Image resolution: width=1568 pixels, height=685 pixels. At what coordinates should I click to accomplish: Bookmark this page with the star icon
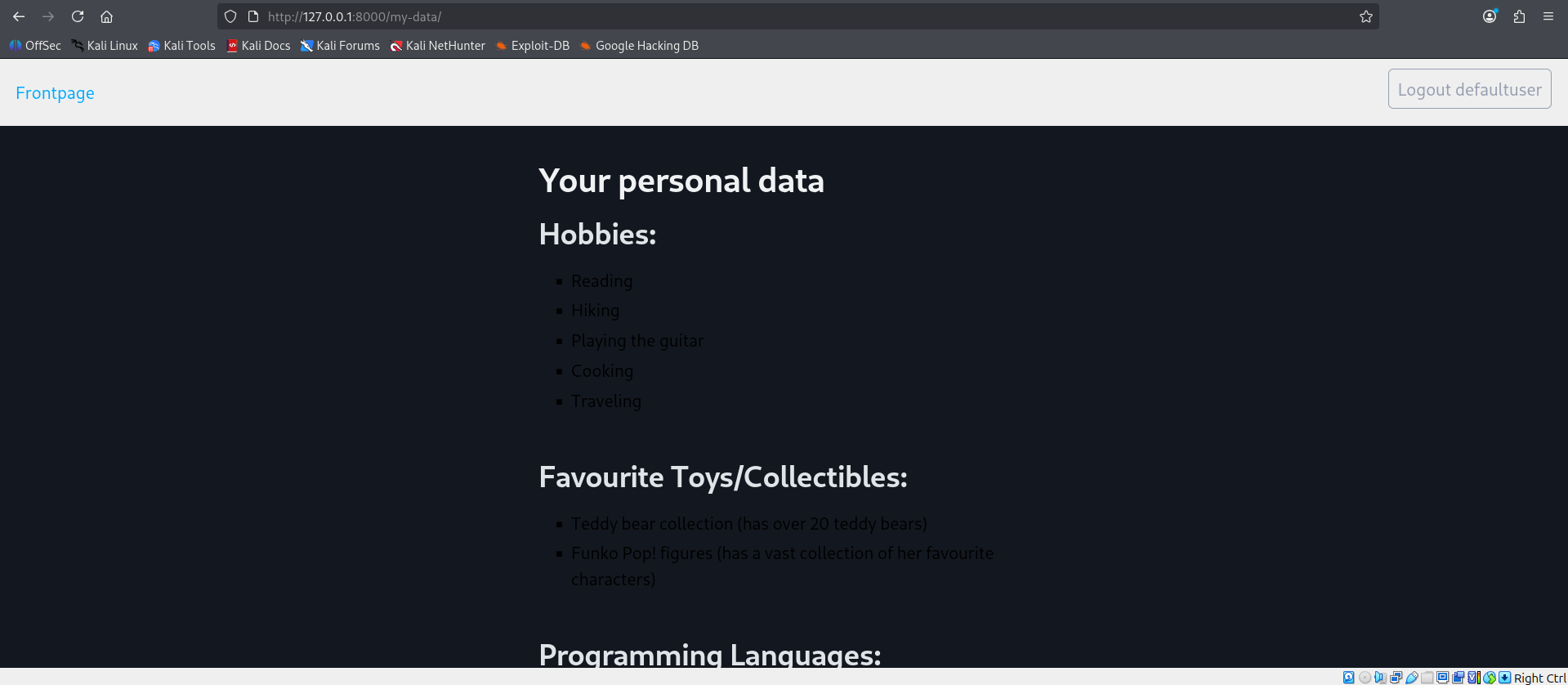click(1365, 16)
